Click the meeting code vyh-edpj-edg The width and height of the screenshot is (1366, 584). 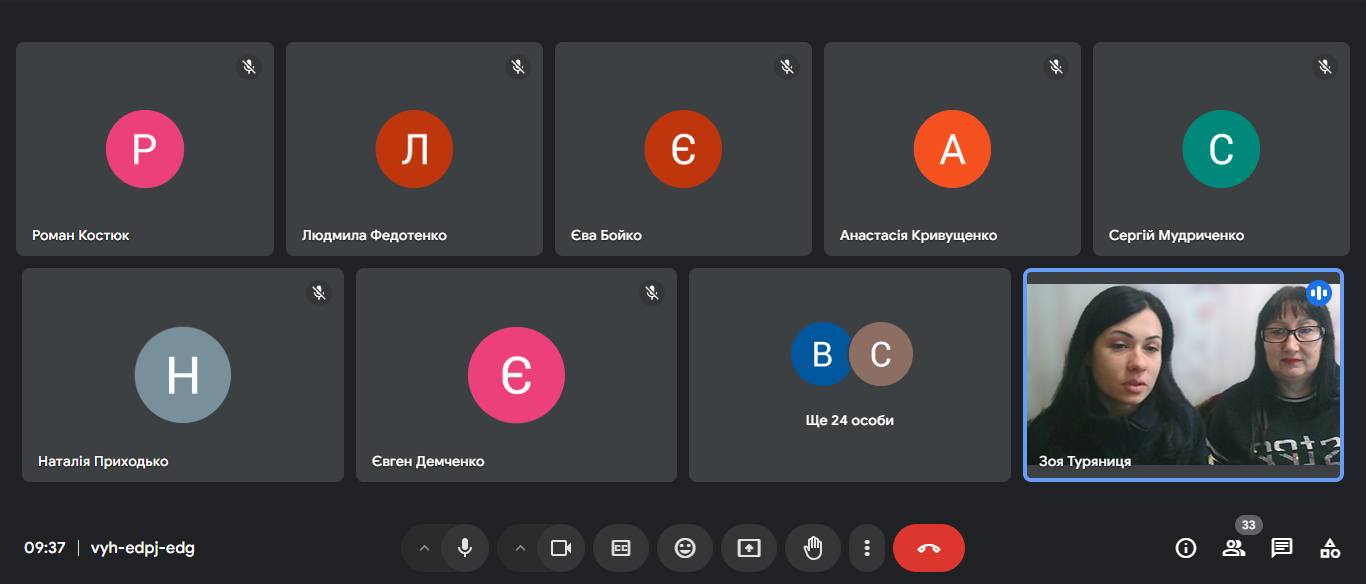coord(143,548)
